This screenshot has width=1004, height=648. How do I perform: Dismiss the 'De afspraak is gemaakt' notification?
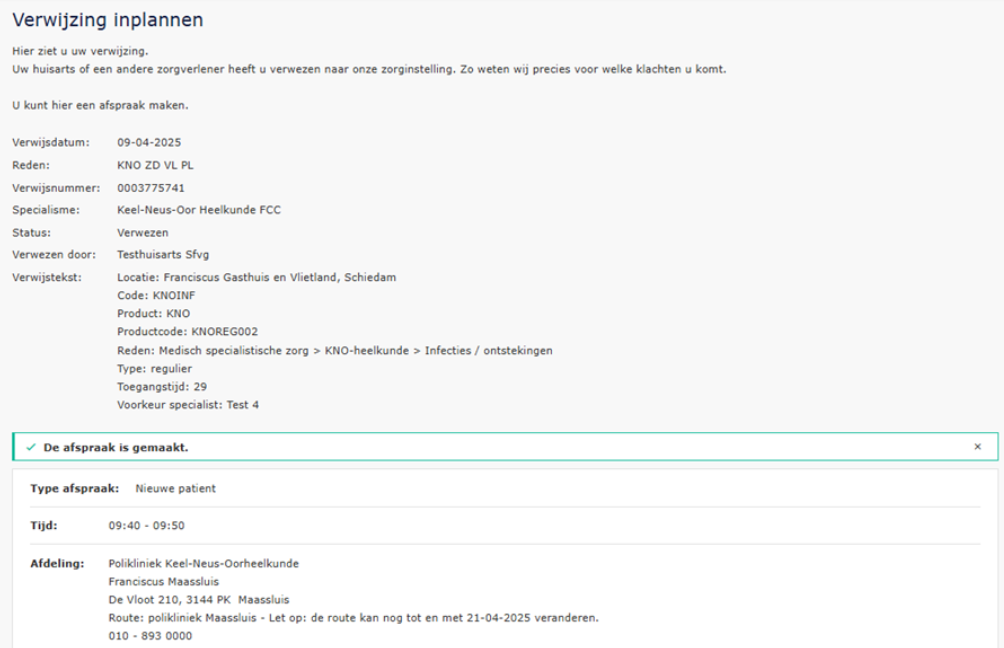tap(977, 447)
